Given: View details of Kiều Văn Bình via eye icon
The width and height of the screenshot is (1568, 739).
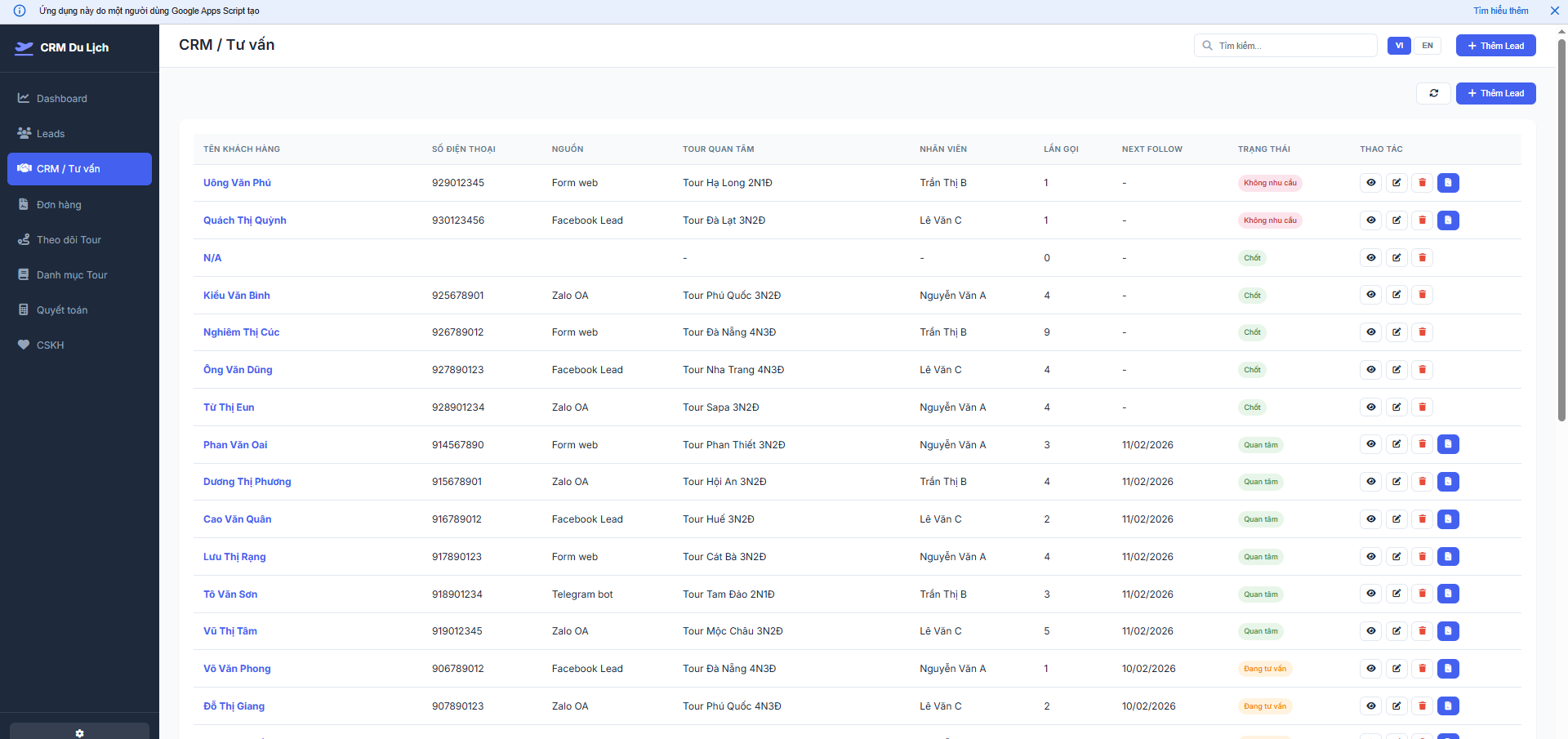Looking at the screenshot, I should point(1371,295).
